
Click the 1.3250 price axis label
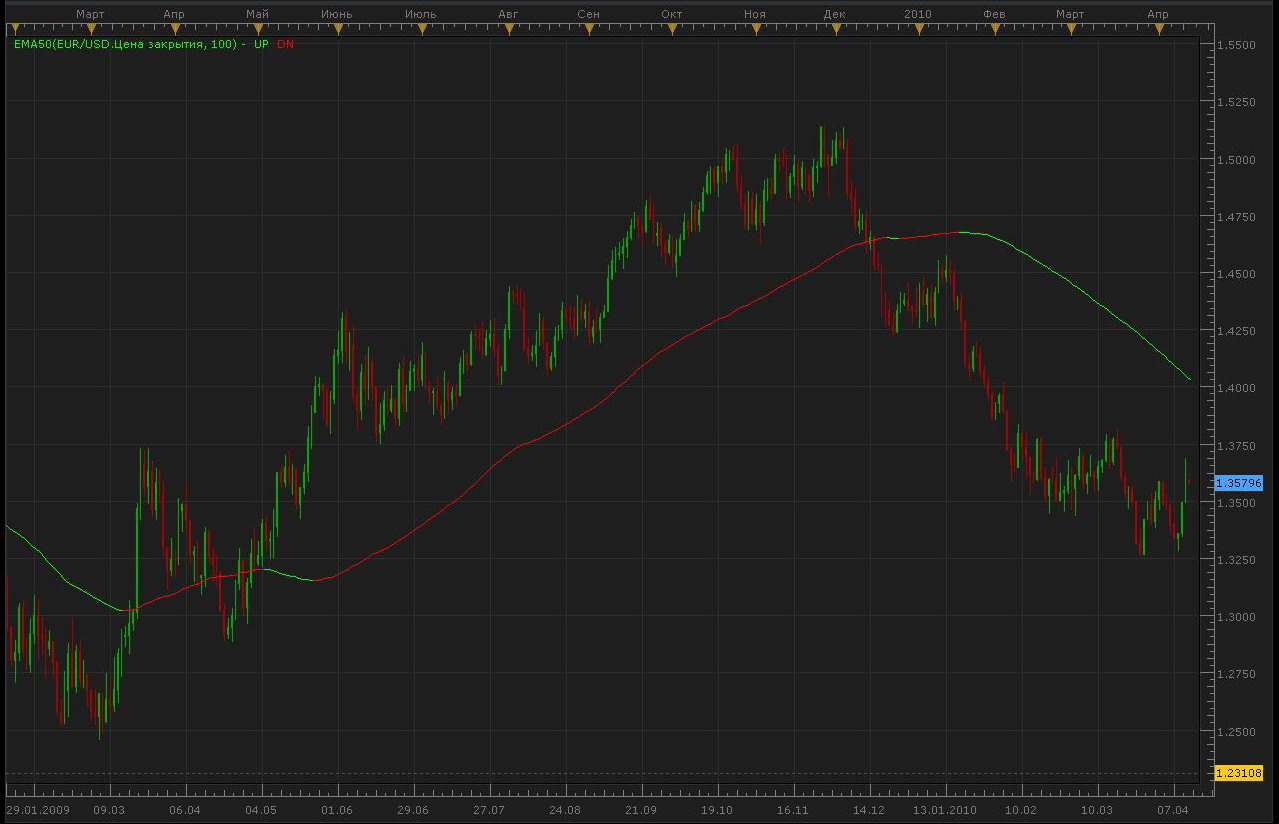[1237, 560]
